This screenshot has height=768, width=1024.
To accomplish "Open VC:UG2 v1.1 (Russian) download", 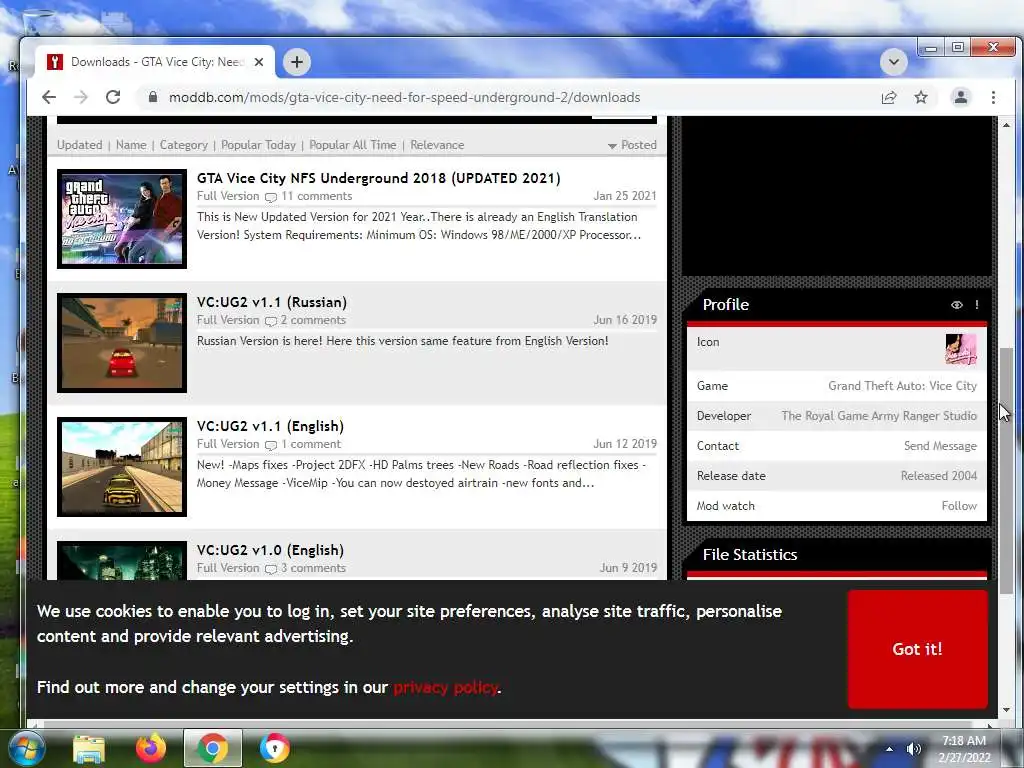I will (272, 302).
